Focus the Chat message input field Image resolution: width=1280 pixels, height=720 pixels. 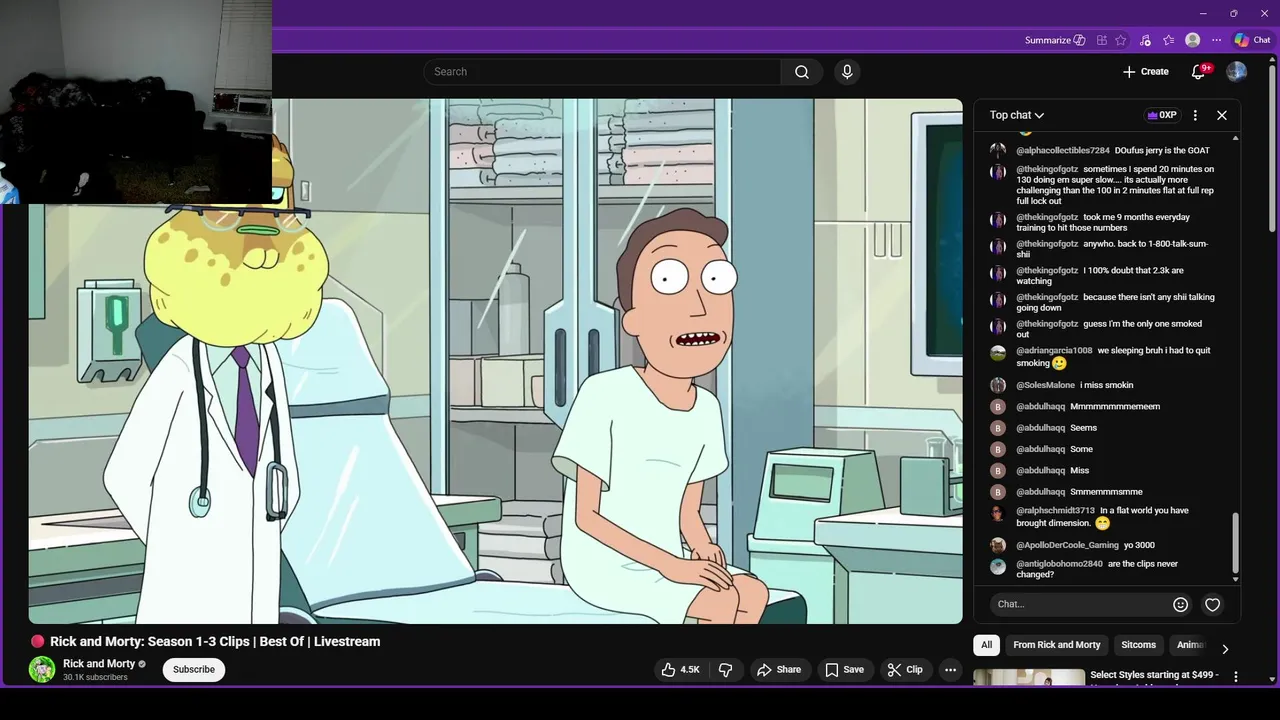click(x=1082, y=604)
